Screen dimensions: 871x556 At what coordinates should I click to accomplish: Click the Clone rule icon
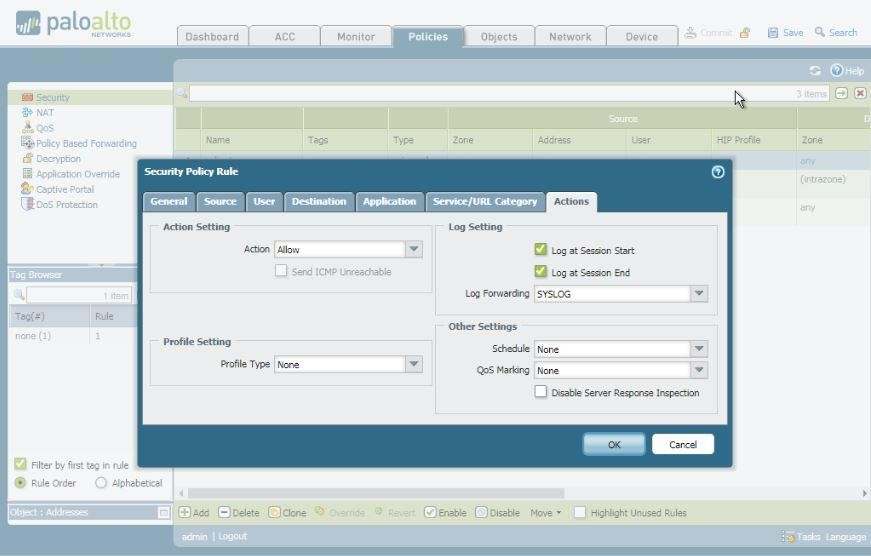click(274, 513)
